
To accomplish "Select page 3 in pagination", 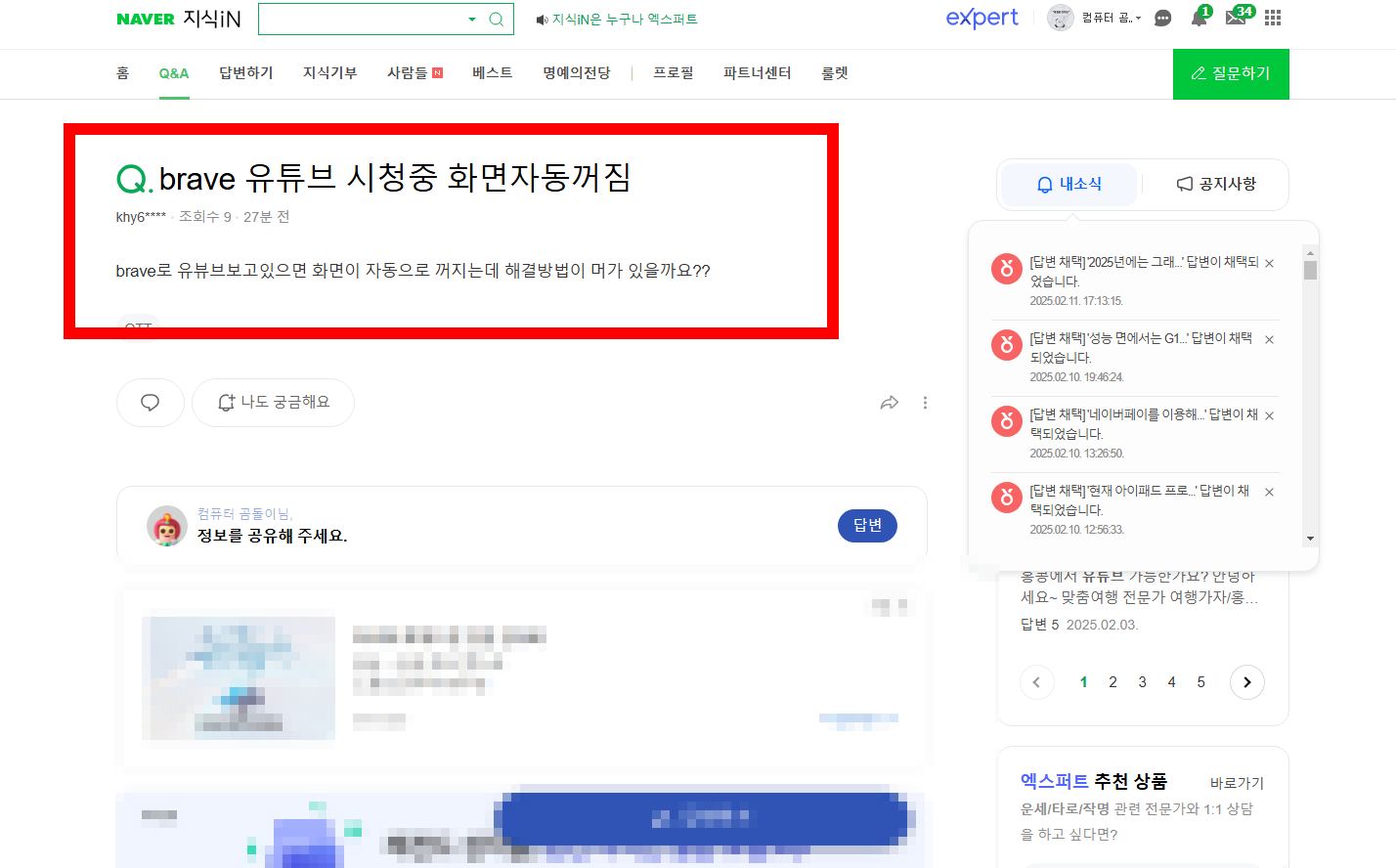I will coord(1142,682).
